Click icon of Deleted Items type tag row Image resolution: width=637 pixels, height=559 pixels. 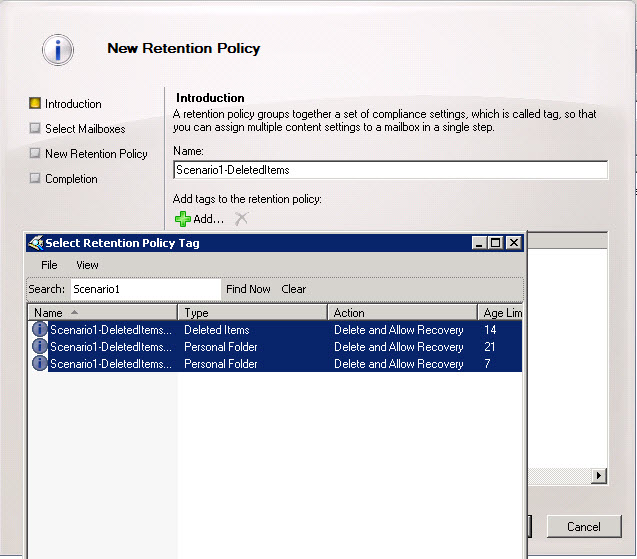tap(39, 329)
